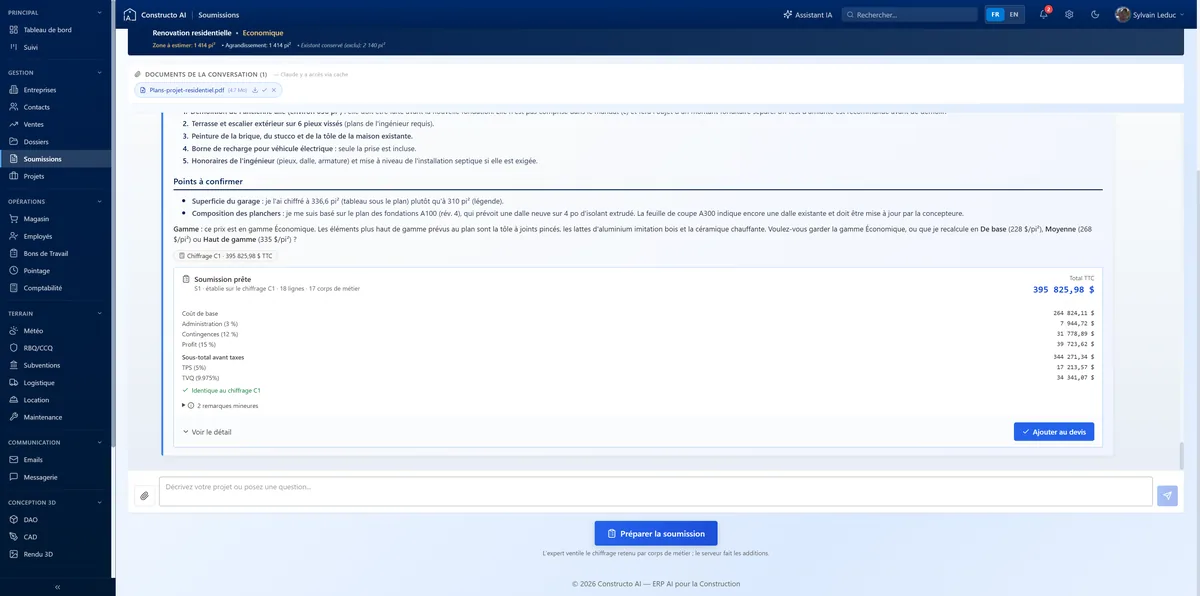
Task: Remove the Plans-projet-residentiel.pdf attachment
Action: (x=274, y=90)
